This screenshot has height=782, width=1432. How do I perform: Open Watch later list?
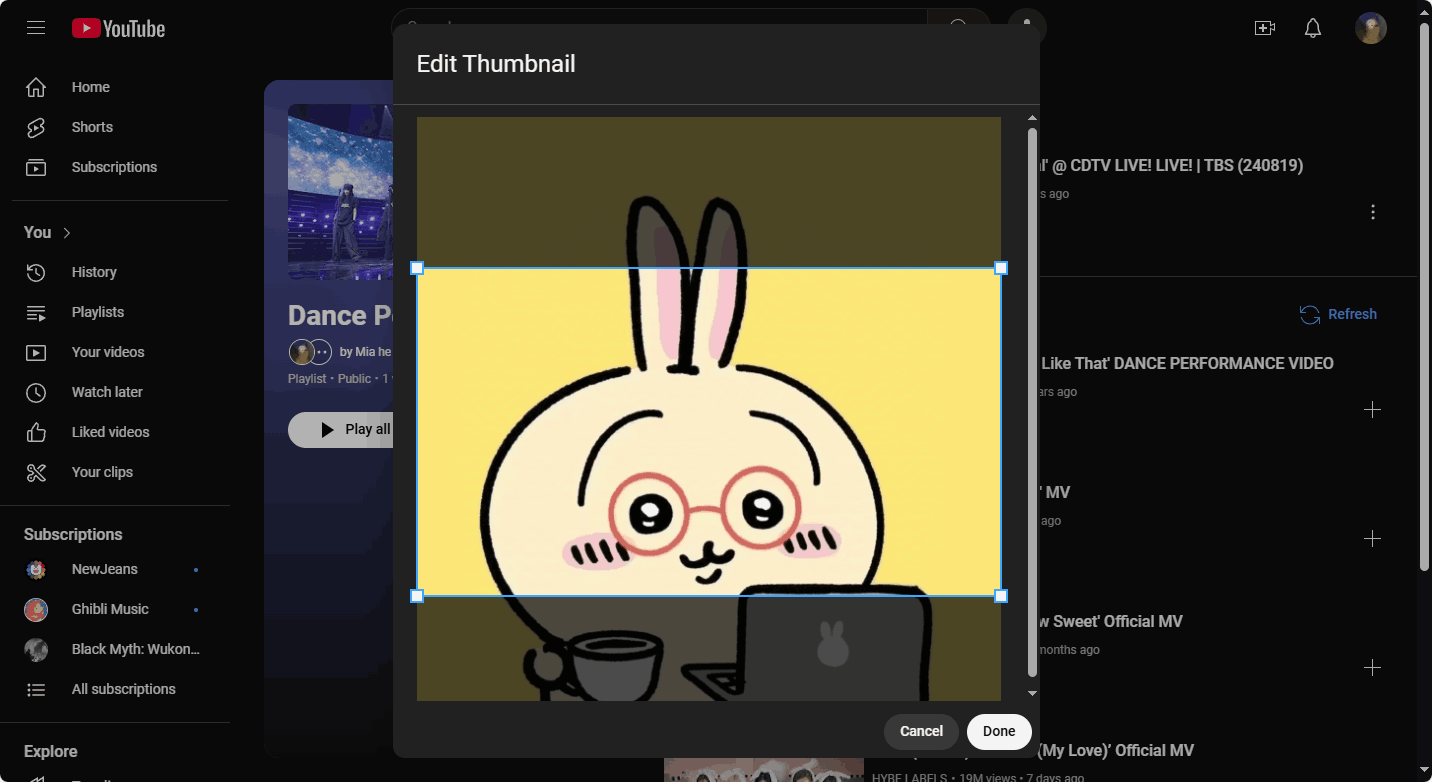point(120,392)
